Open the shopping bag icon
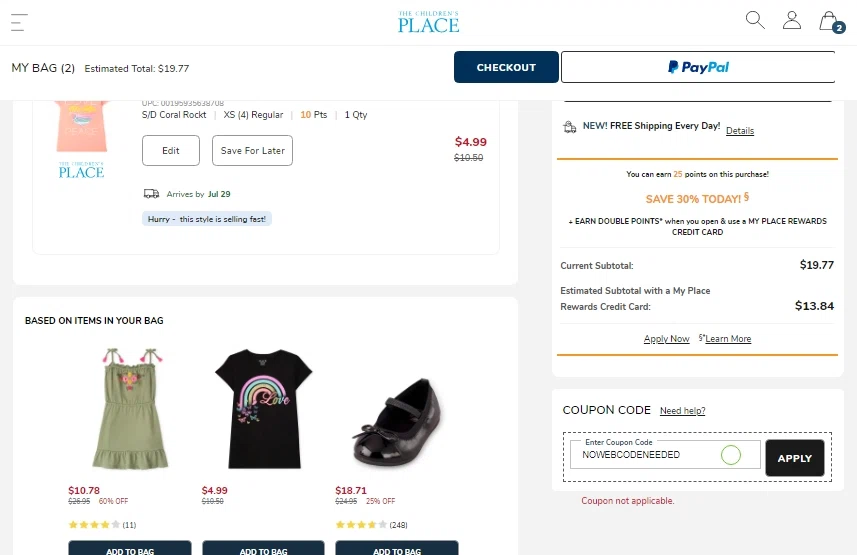The image size is (857, 555). pos(829,21)
